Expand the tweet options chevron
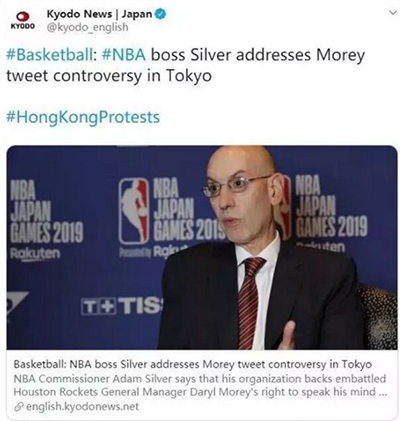Image resolution: width=400 pixels, height=421 pixels. (393, 12)
